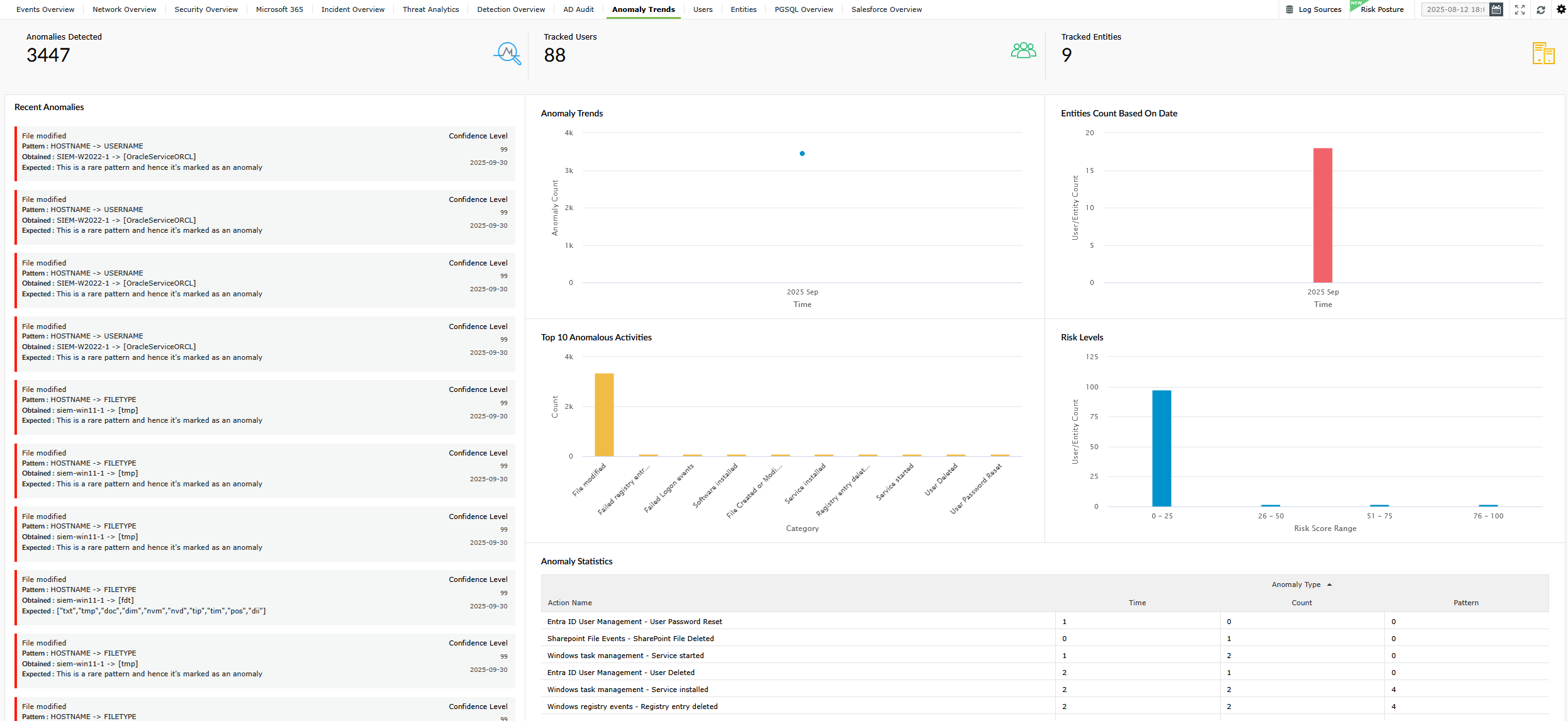Click the Action Name column header
The height and width of the screenshot is (721, 1568).
(569, 603)
